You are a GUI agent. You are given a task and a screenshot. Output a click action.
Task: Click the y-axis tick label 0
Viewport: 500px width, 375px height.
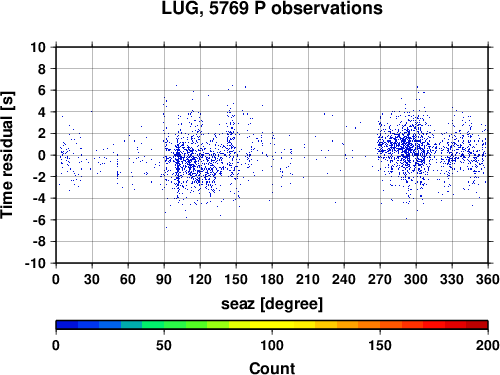click(42, 155)
